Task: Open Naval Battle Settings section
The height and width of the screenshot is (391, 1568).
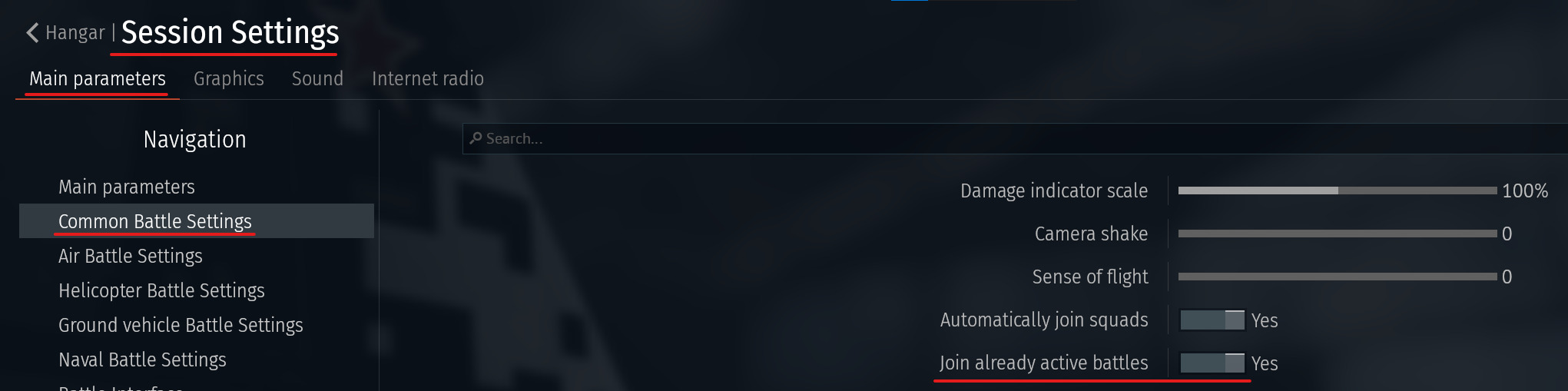Action: tap(142, 360)
